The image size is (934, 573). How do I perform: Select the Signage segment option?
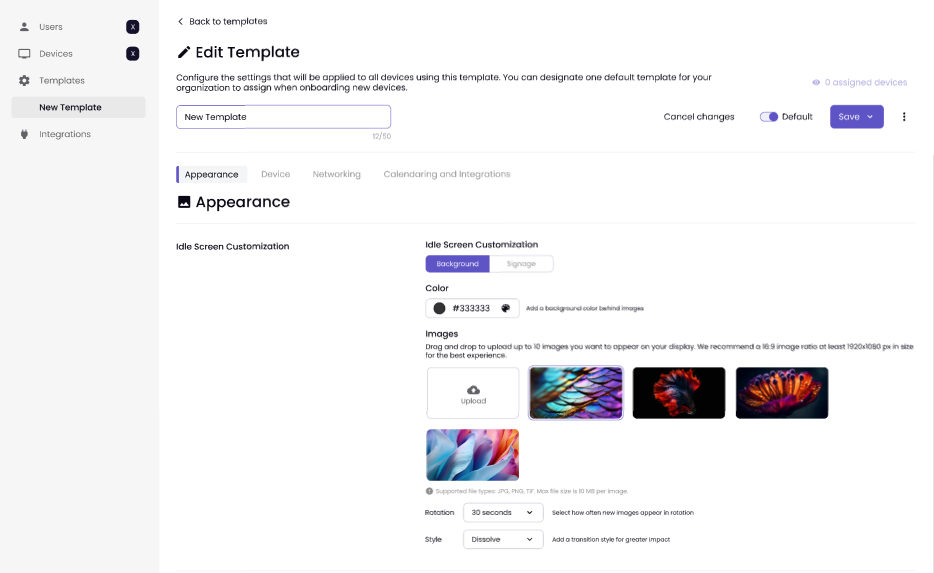(521, 264)
